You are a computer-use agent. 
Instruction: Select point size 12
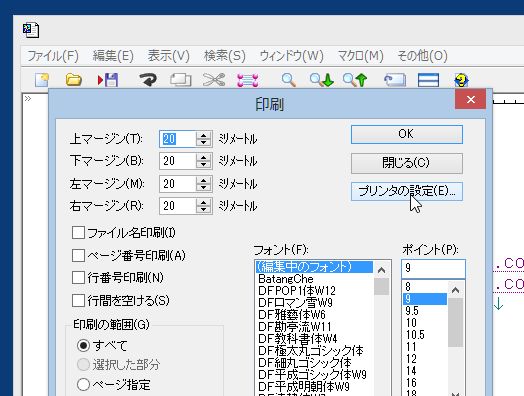tap(425, 359)
